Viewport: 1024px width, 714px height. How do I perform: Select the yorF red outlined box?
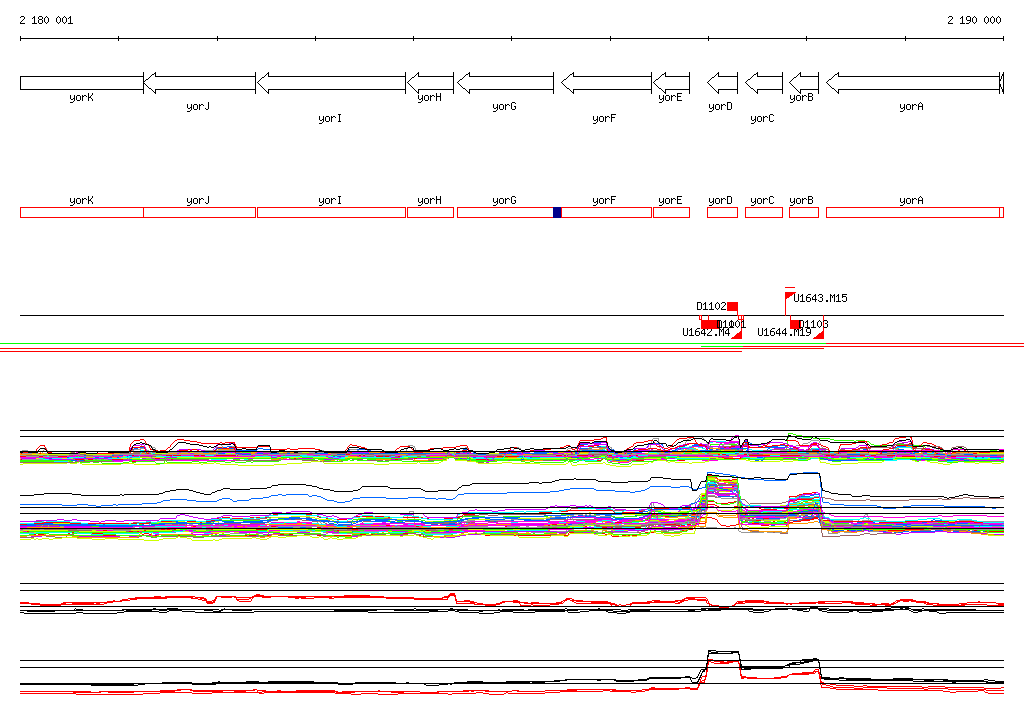click(x=607, y=212)
